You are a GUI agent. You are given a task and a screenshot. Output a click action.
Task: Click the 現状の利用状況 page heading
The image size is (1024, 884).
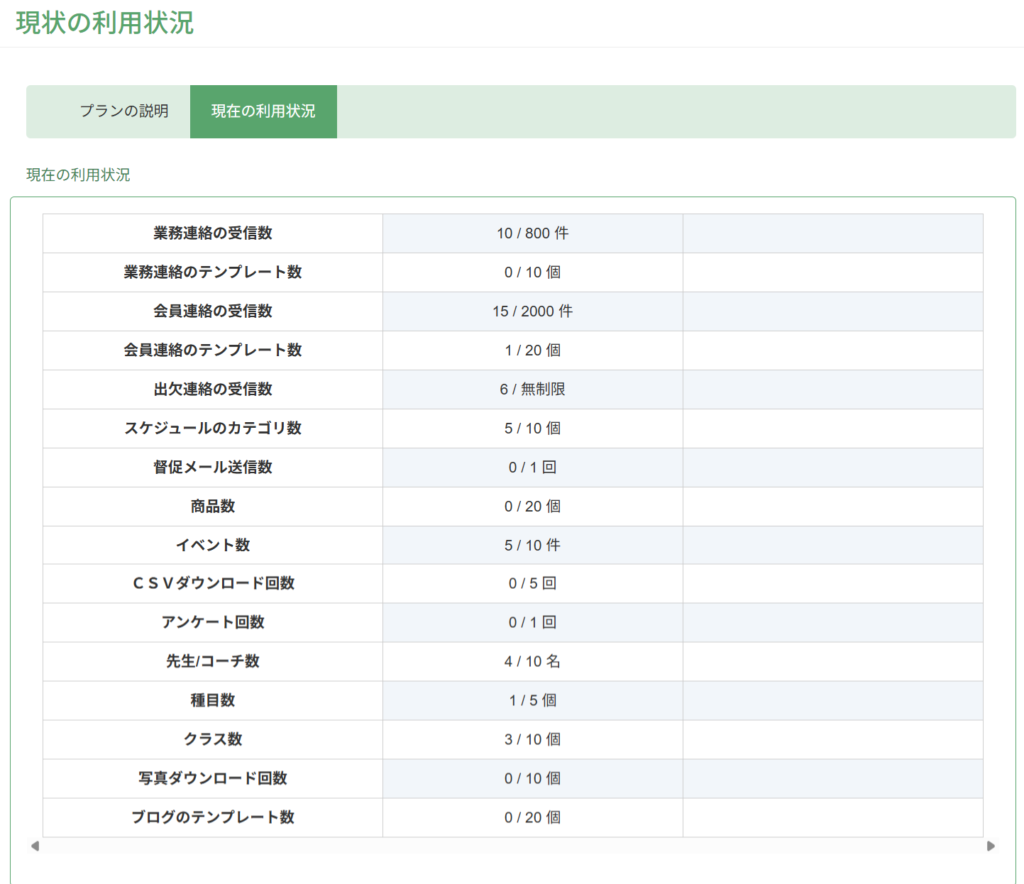click(105, 23)
